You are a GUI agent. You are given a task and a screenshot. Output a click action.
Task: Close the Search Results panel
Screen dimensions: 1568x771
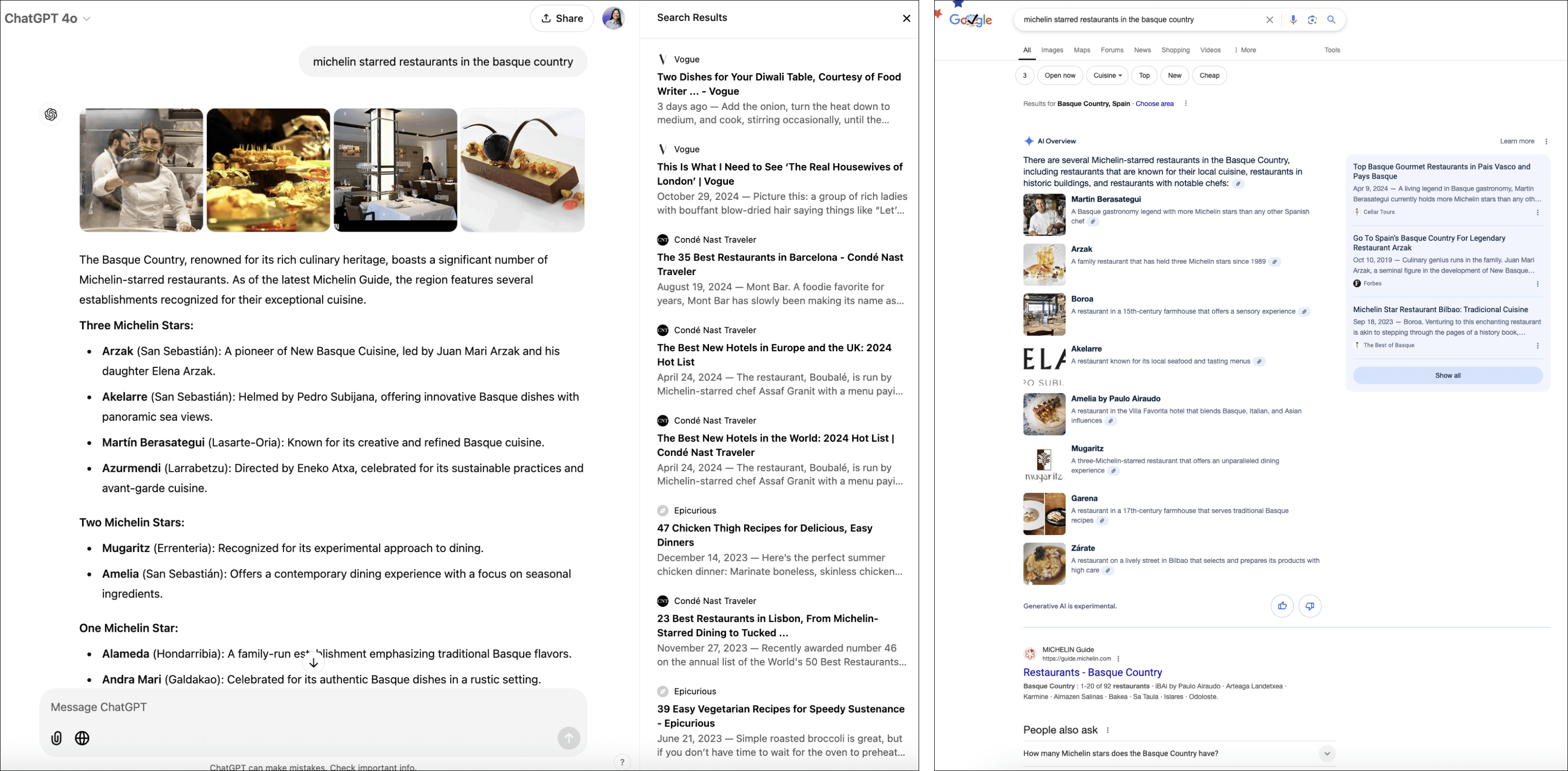point(906,18)
